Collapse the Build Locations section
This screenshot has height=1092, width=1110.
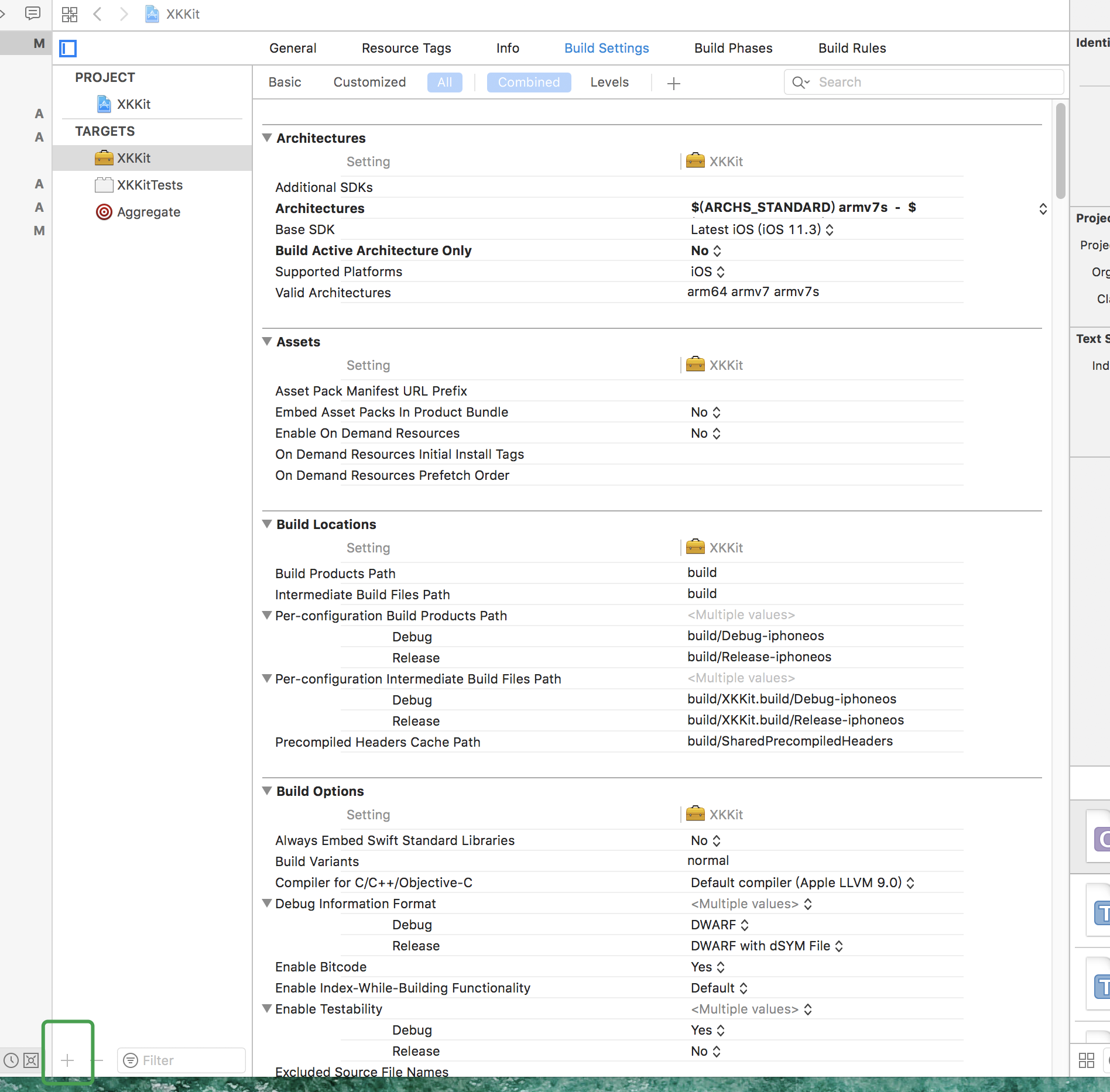coord(267,524)
